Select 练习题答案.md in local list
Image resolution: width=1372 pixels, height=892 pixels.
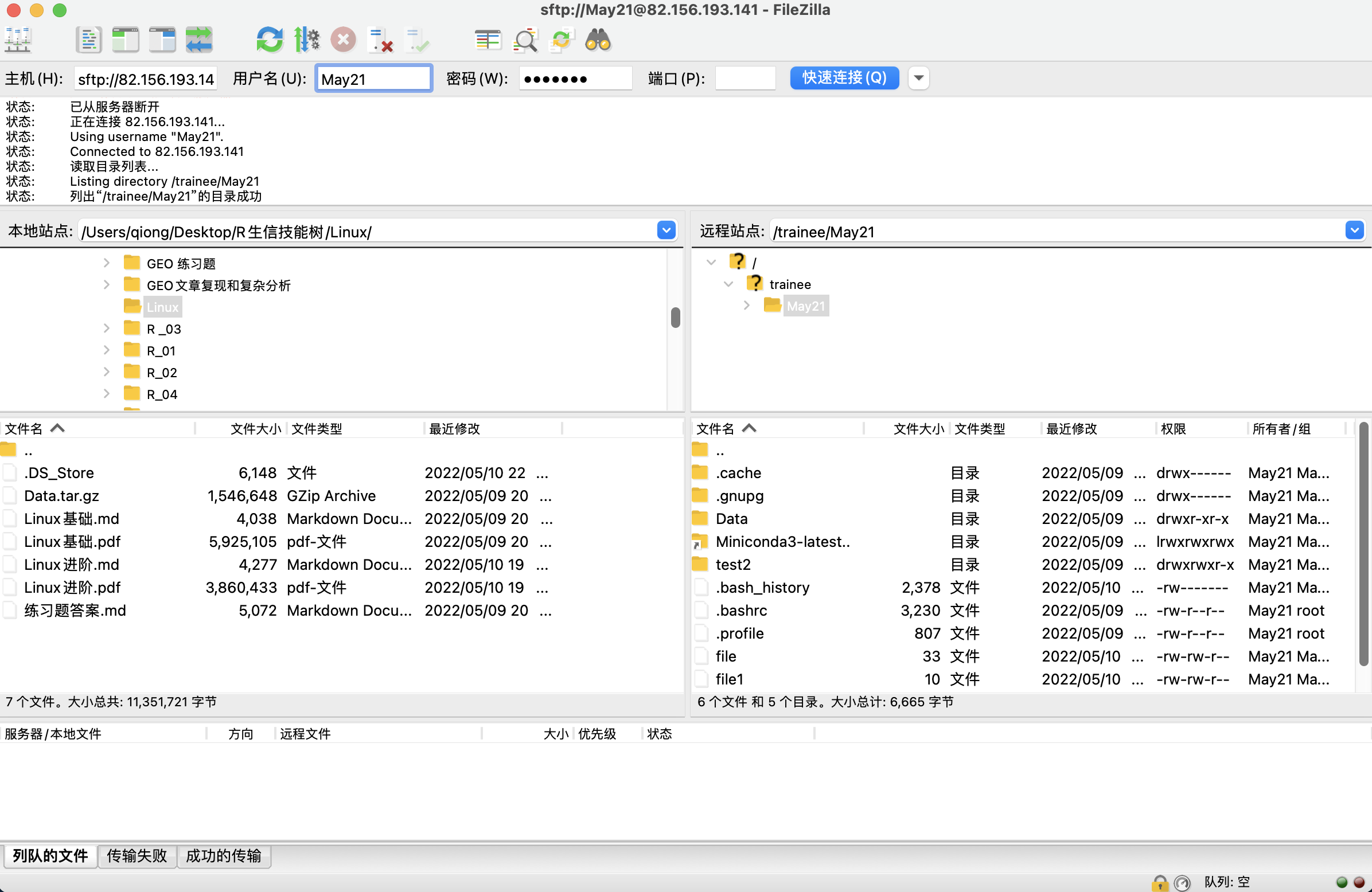pyautogui.click(x=341, y=610)
